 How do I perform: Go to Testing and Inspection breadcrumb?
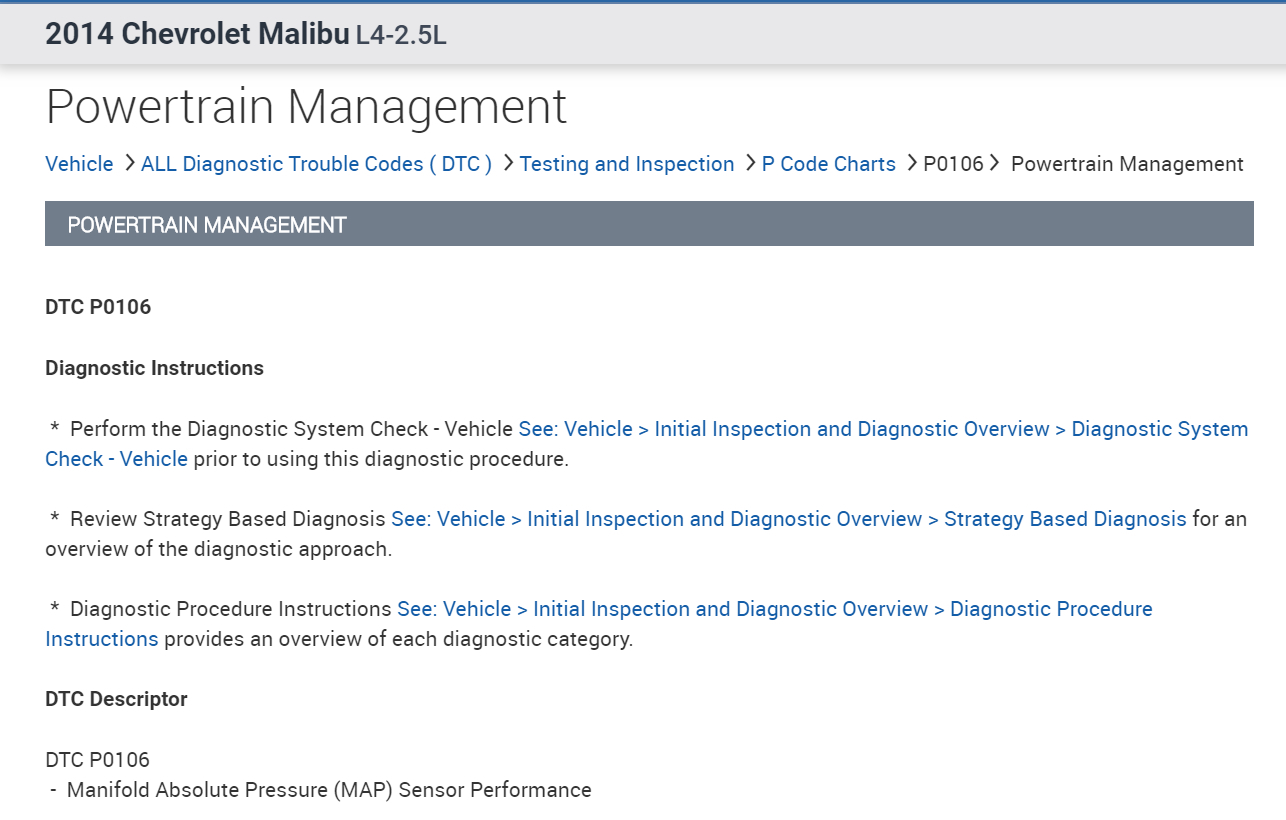627,164
